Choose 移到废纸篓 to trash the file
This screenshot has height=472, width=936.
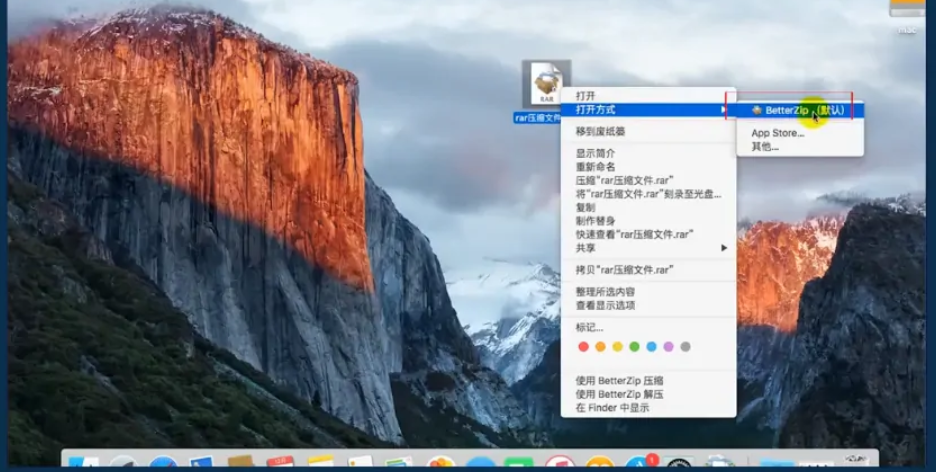600,131
